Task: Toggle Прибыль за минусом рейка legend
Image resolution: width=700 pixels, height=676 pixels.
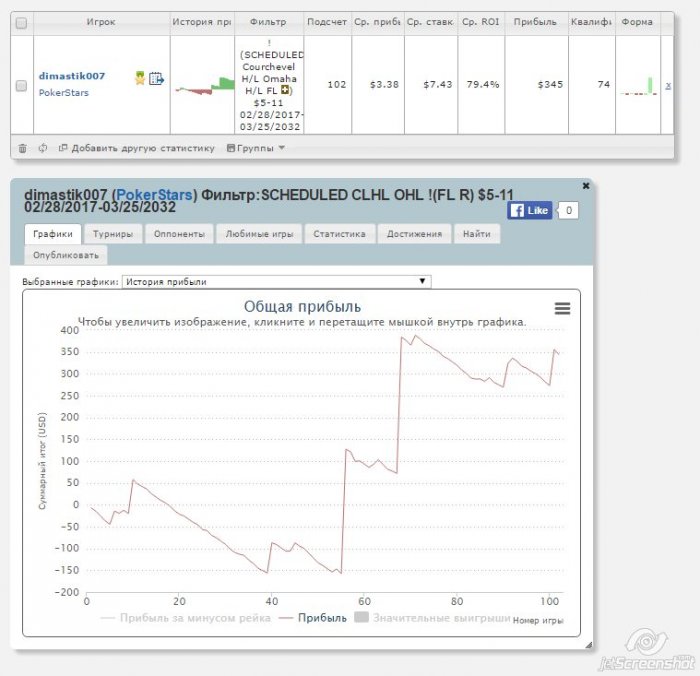Action: pos(186,618)
